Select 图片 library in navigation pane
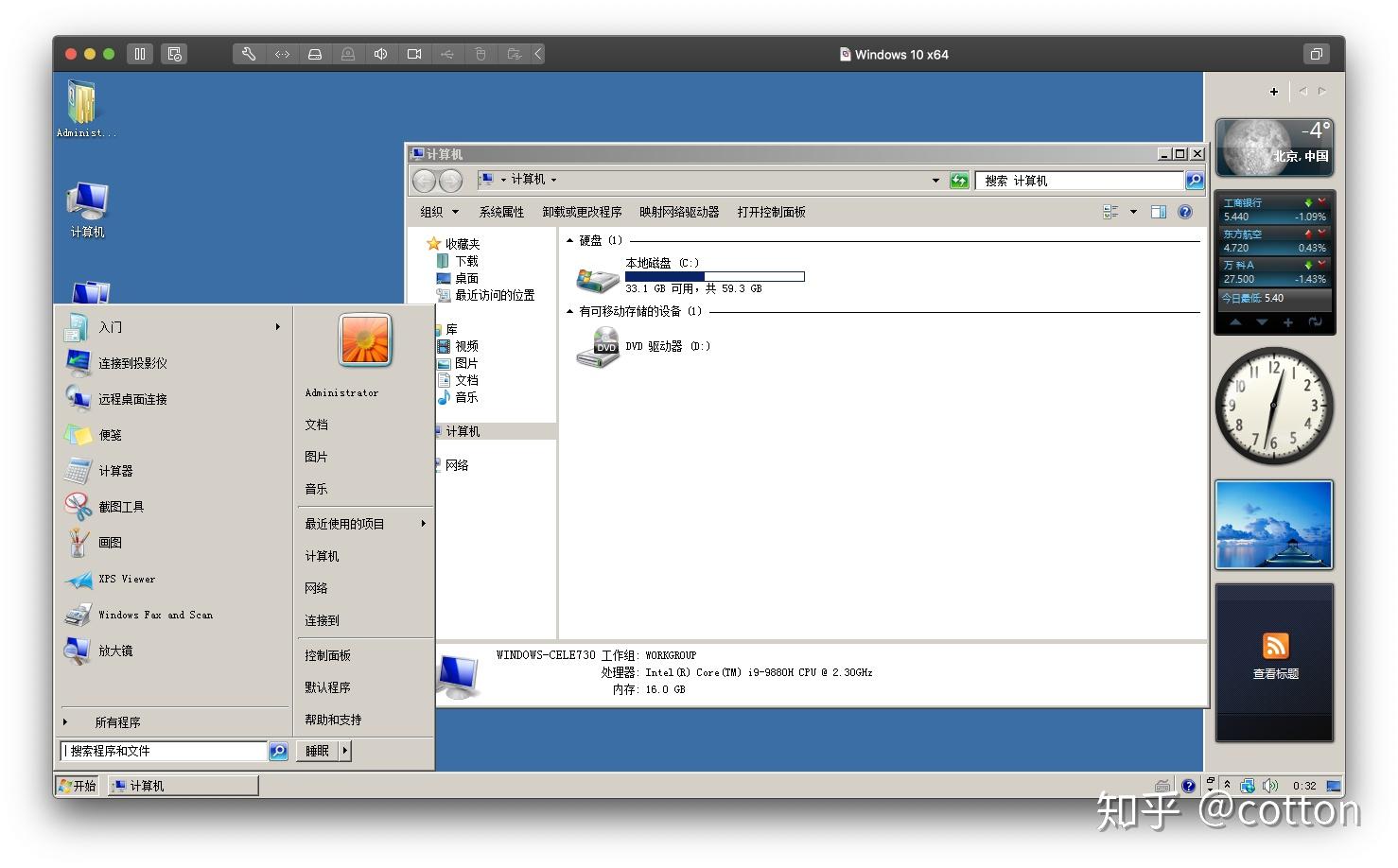 tap(458, 363)
